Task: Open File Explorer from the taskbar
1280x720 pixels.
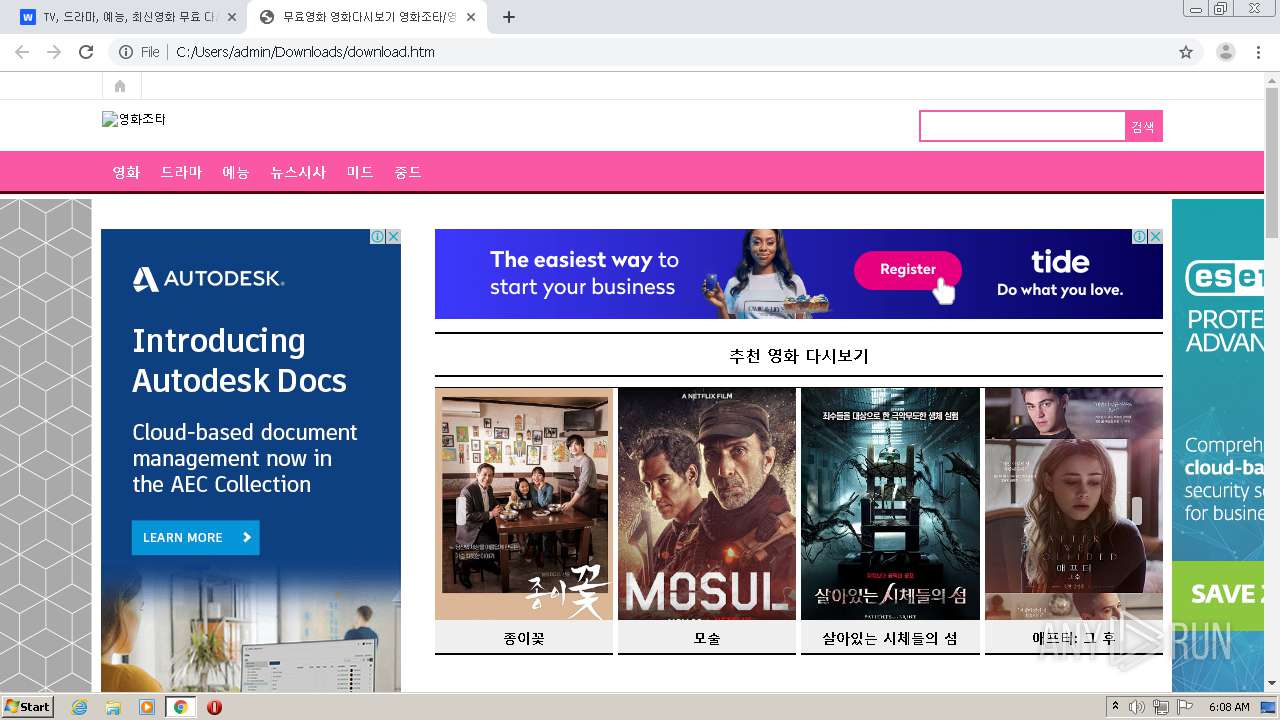Action: click(113, 707)
